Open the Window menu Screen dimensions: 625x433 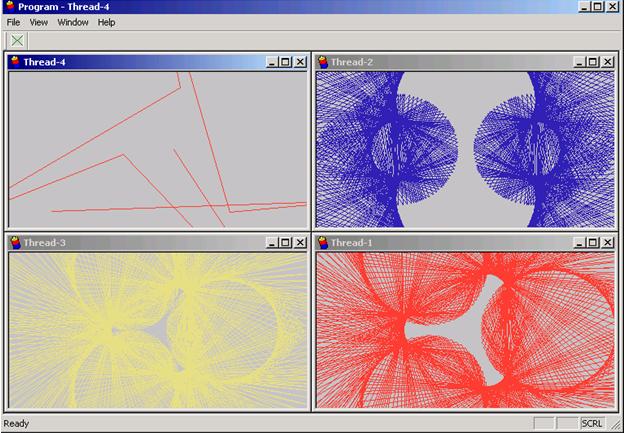tap(73, 23)
